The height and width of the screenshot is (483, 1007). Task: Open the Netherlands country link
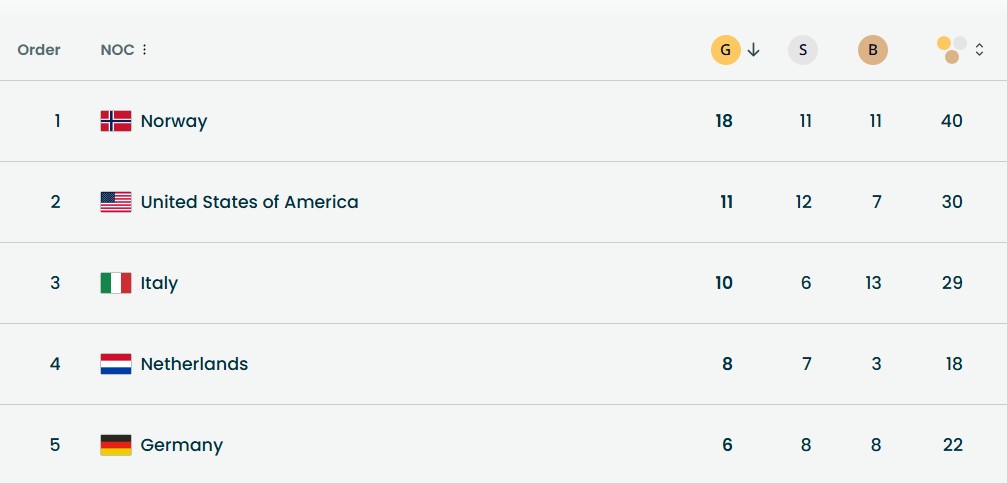coord(194,364)
